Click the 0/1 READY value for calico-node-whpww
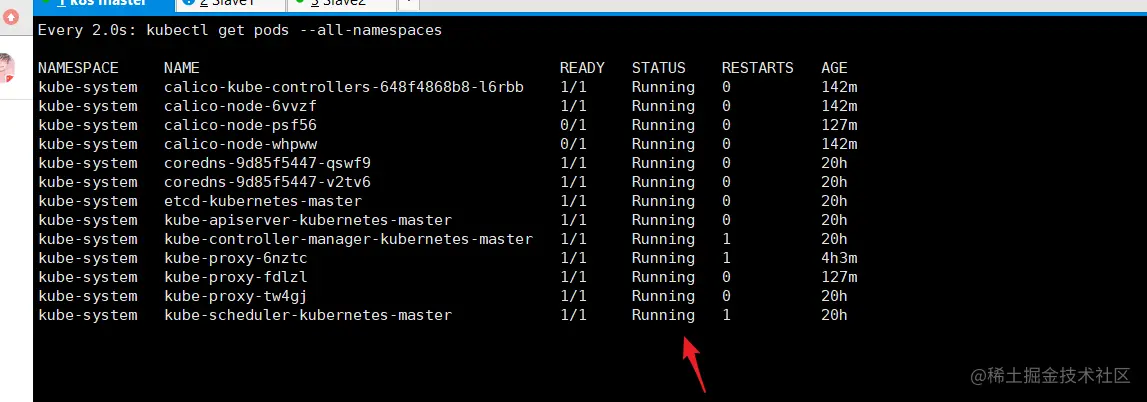 (x=573, y=144)
